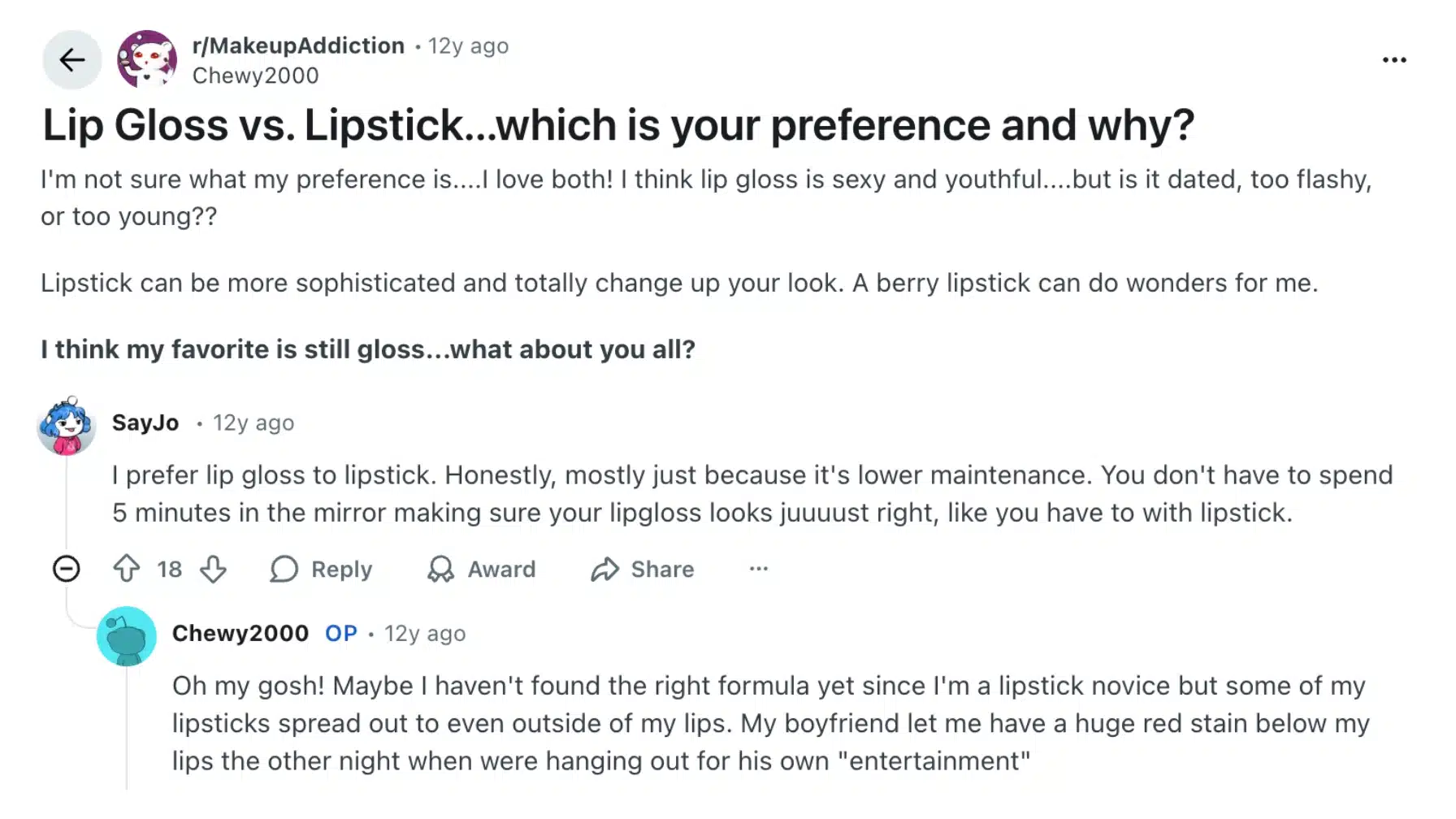
Task: Click the OP badge next to Chewy2000
Action: click(340, 633)
